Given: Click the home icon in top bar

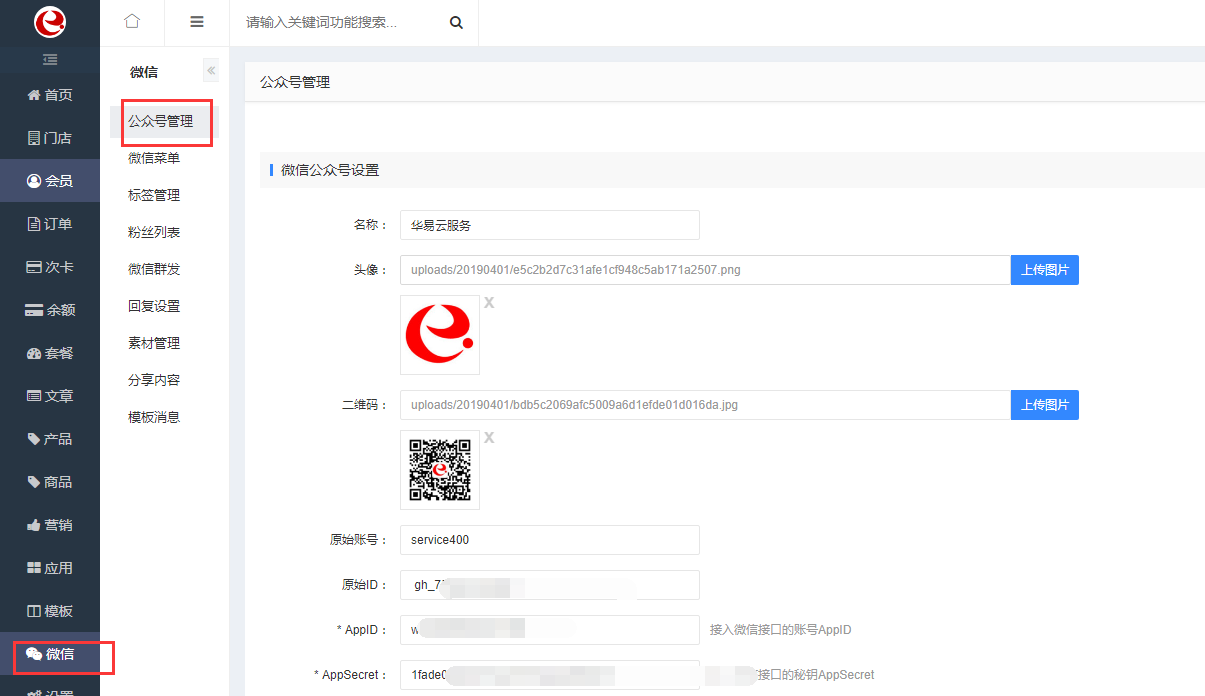Looking at the screenshot, I should [x=132, y=22].
